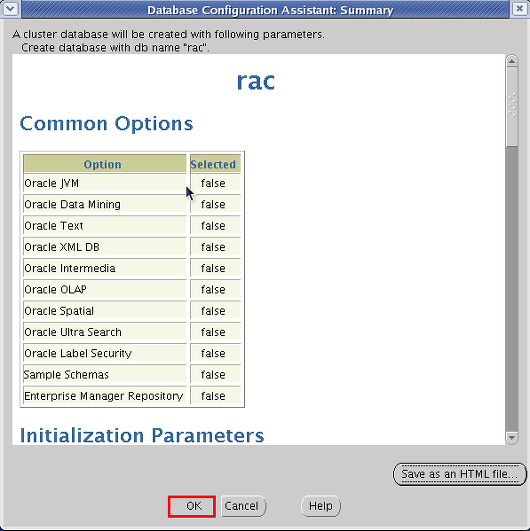This screenshot has width=530, height=531.
Task: Click the OK button
Action: coord(192,506)
